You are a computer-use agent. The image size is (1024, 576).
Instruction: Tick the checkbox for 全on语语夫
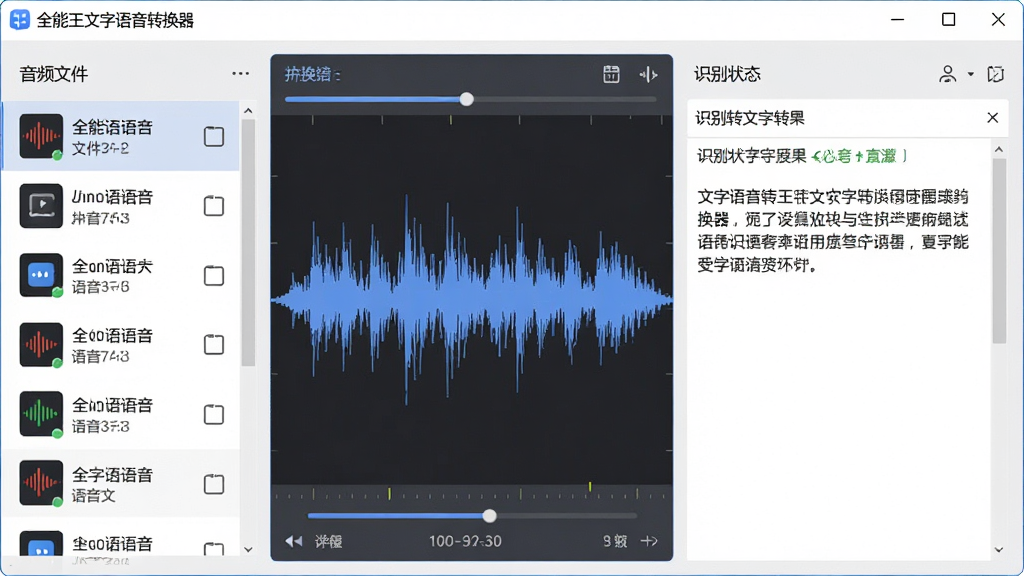(x=214, y=276)
